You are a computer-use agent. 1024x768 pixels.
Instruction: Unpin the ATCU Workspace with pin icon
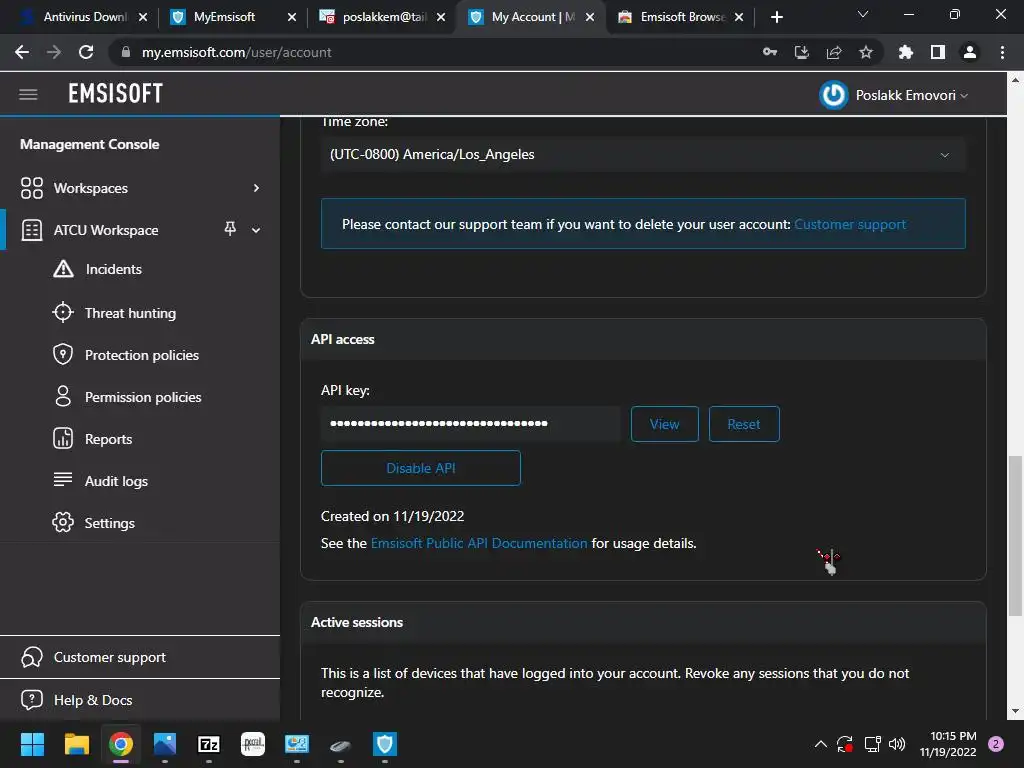pos(230,229)
